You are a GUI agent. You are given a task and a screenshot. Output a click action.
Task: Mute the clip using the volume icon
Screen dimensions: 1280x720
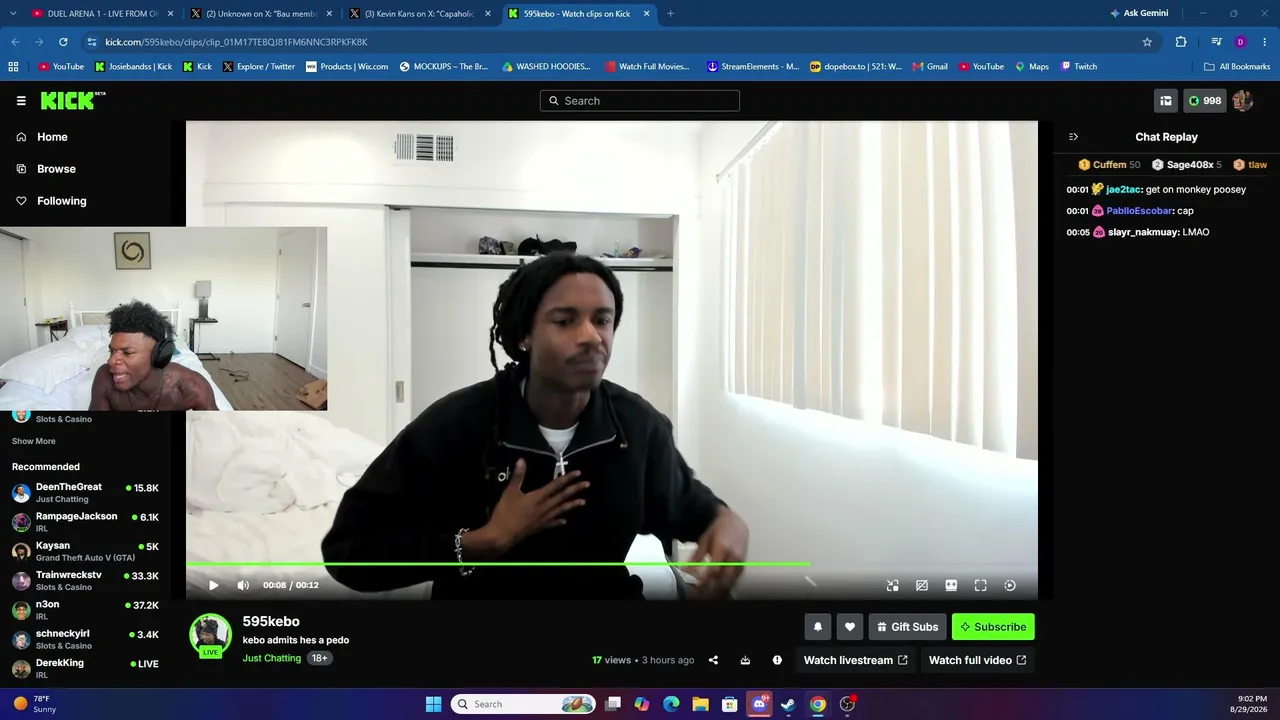click(243, 585)
